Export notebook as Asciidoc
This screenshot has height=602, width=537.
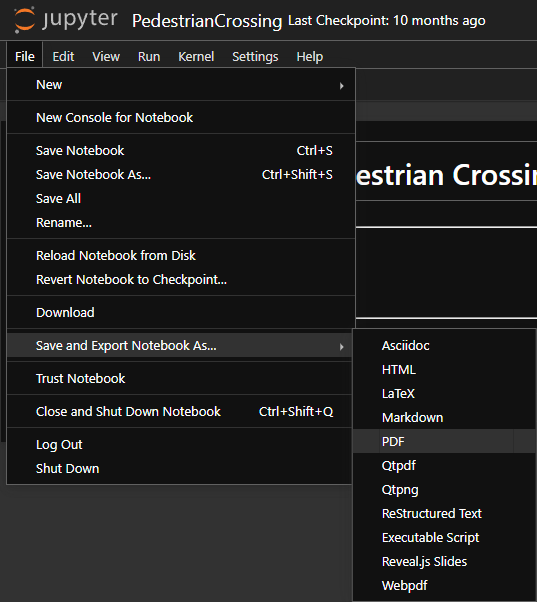click(444, 346)
